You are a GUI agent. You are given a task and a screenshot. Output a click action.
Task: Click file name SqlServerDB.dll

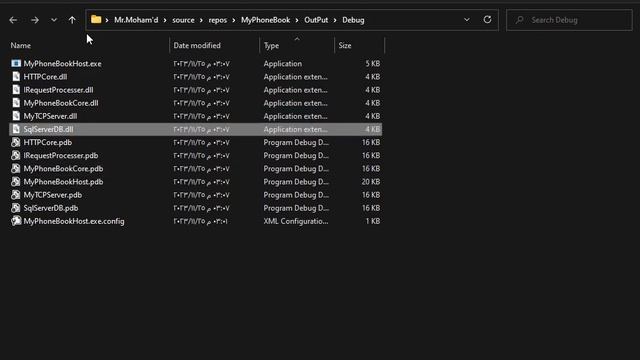[48, 129]
